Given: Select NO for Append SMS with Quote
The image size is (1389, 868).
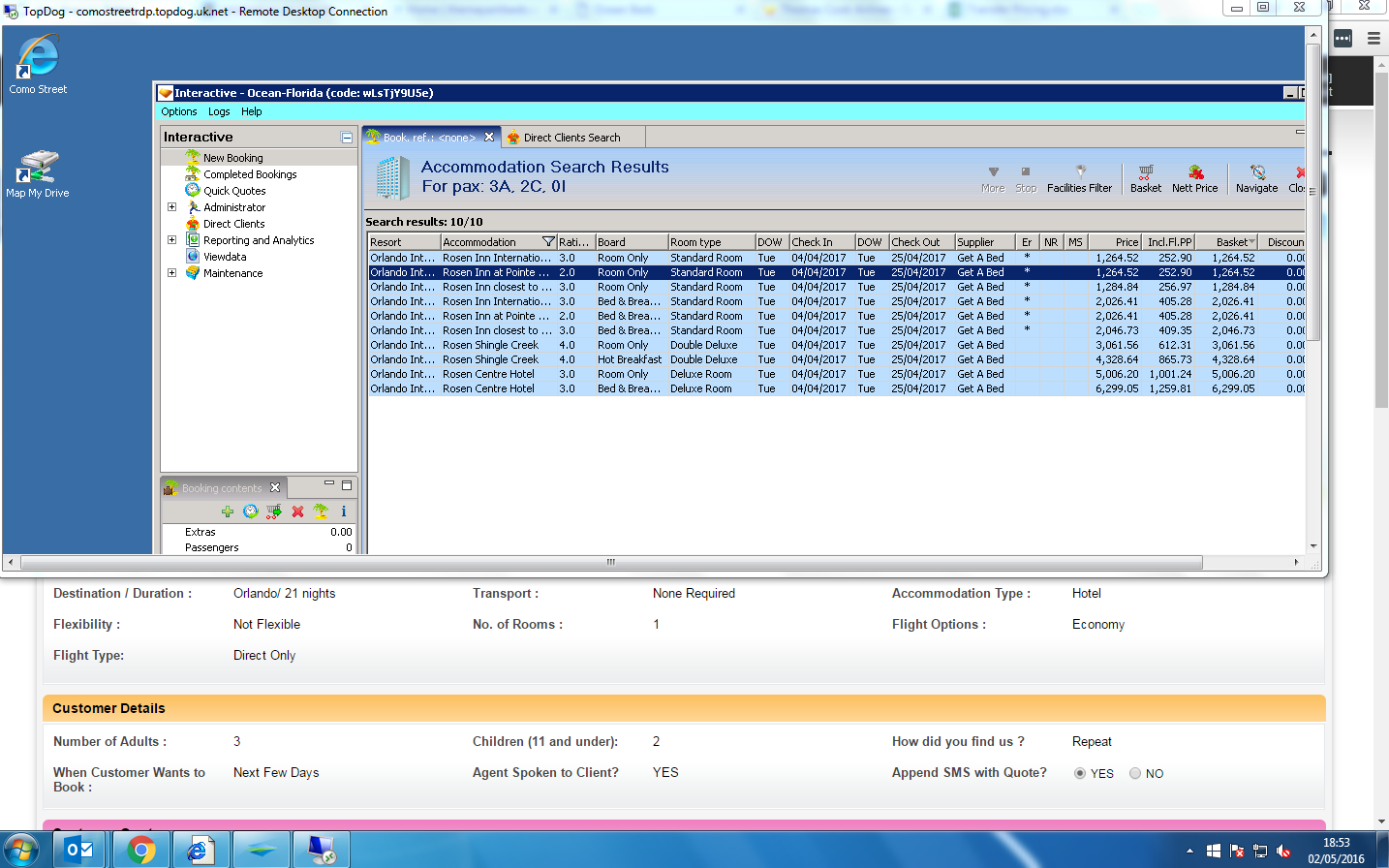Looking at the screenshot, I should [1135, 773].
